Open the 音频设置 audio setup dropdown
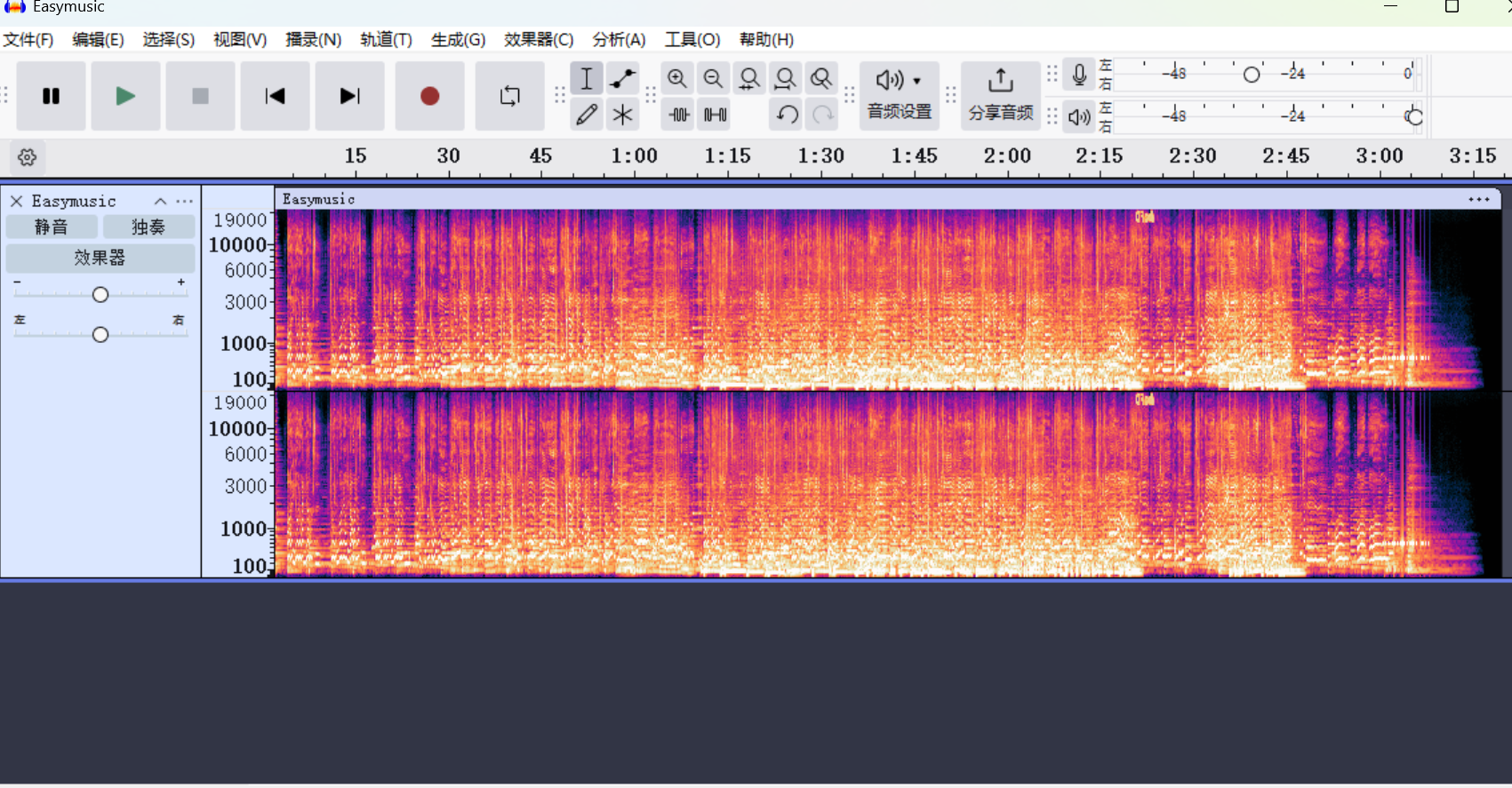The width and height of the screenshot is (1512, 788). [x=900, y=96]
